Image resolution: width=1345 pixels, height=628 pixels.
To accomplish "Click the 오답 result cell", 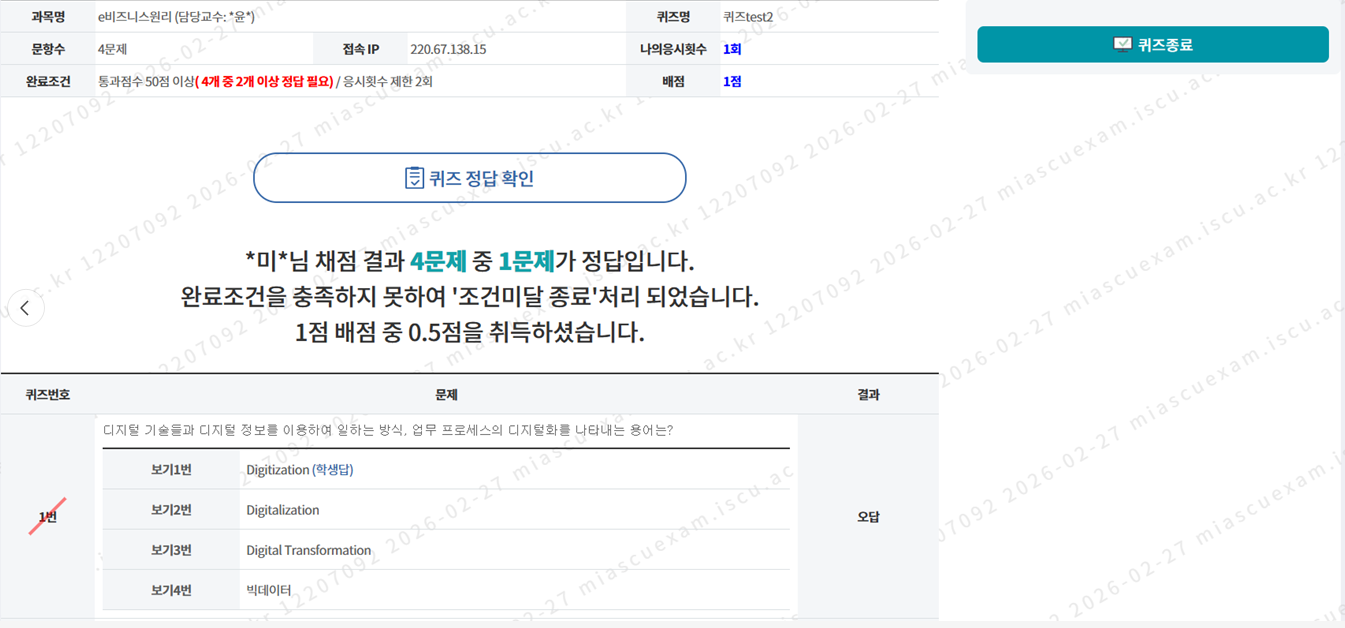I will 868,517.
